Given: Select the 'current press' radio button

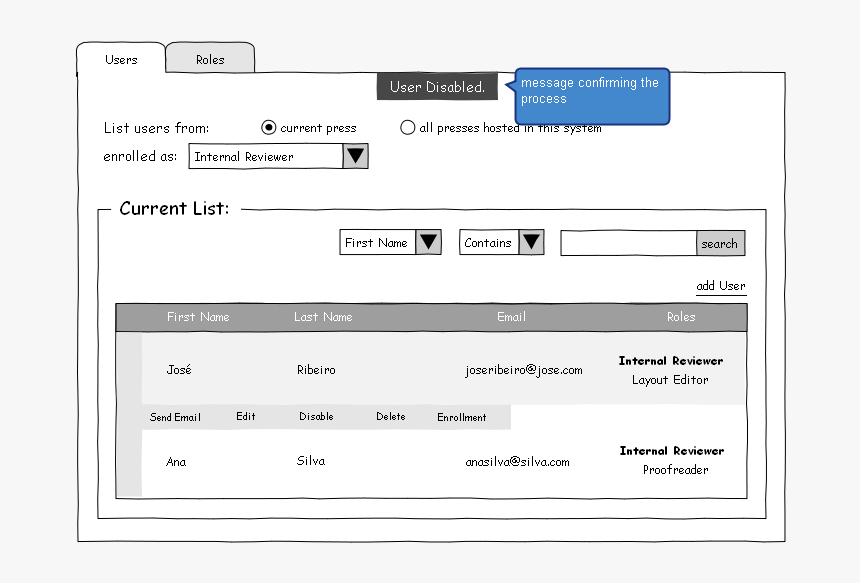Looking at the screenshot, I should point(269,127).
